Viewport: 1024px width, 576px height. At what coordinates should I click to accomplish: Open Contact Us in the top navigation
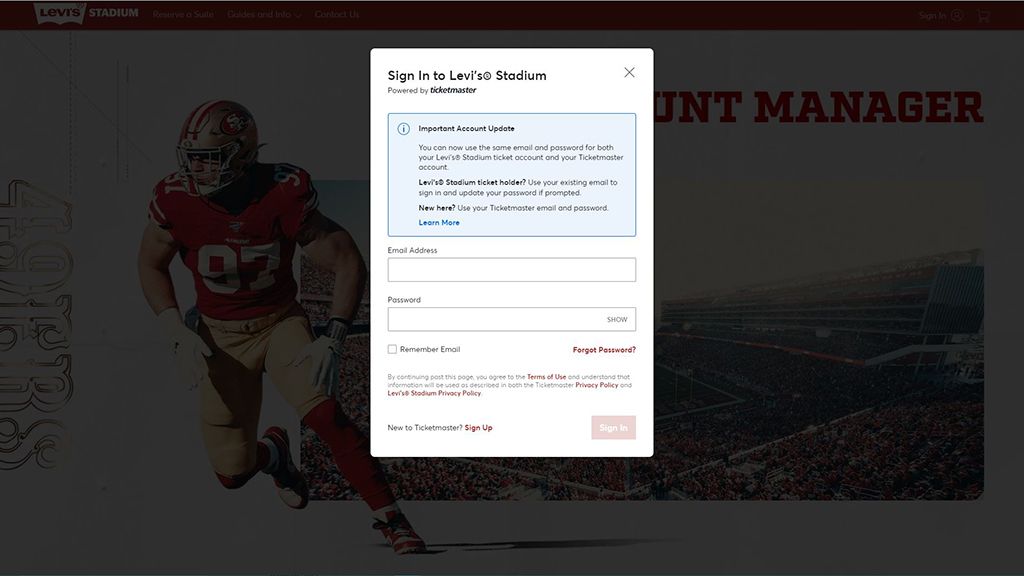tap(337, 15)
